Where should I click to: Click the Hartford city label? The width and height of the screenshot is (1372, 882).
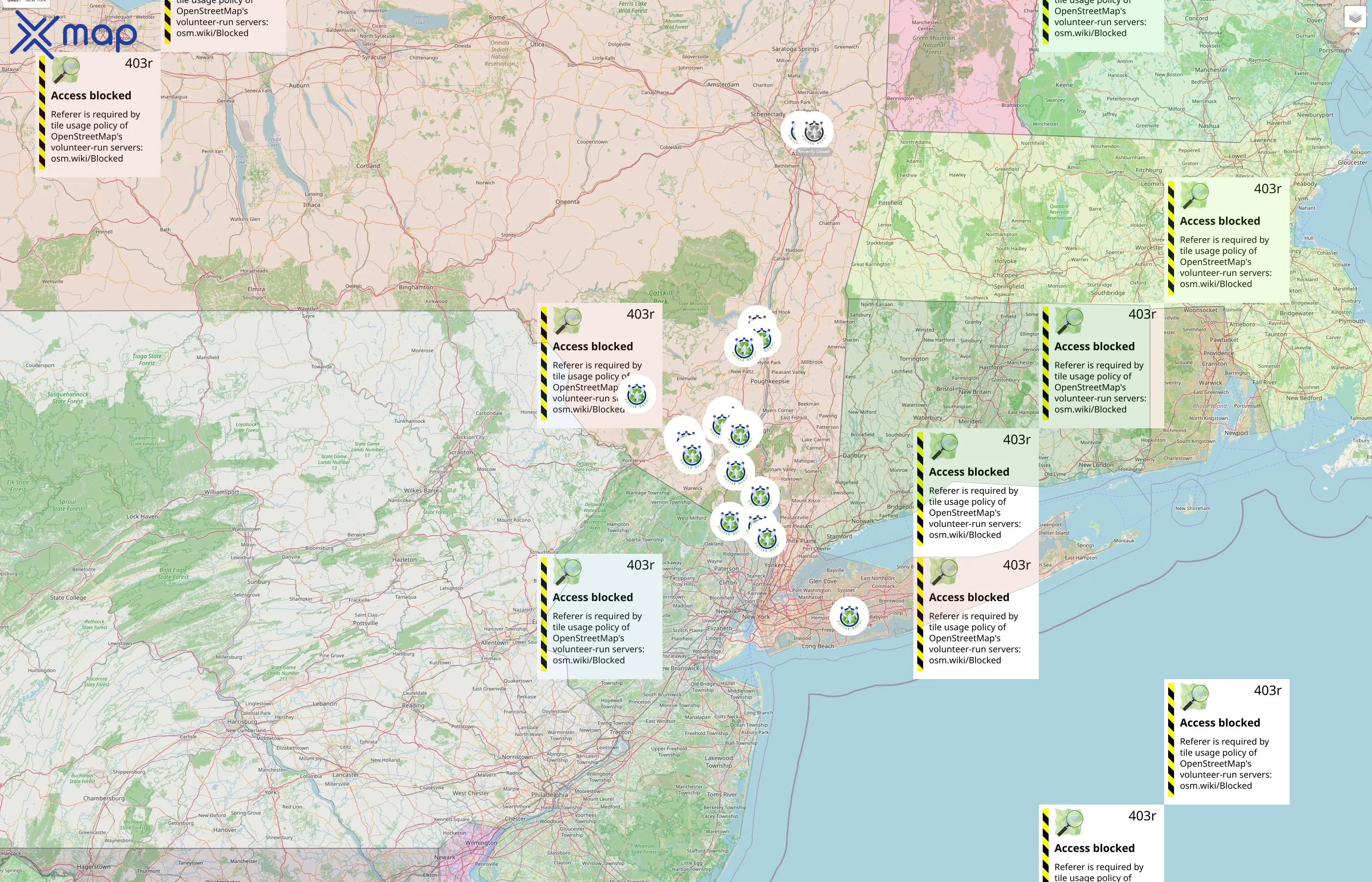click(990, 367)
